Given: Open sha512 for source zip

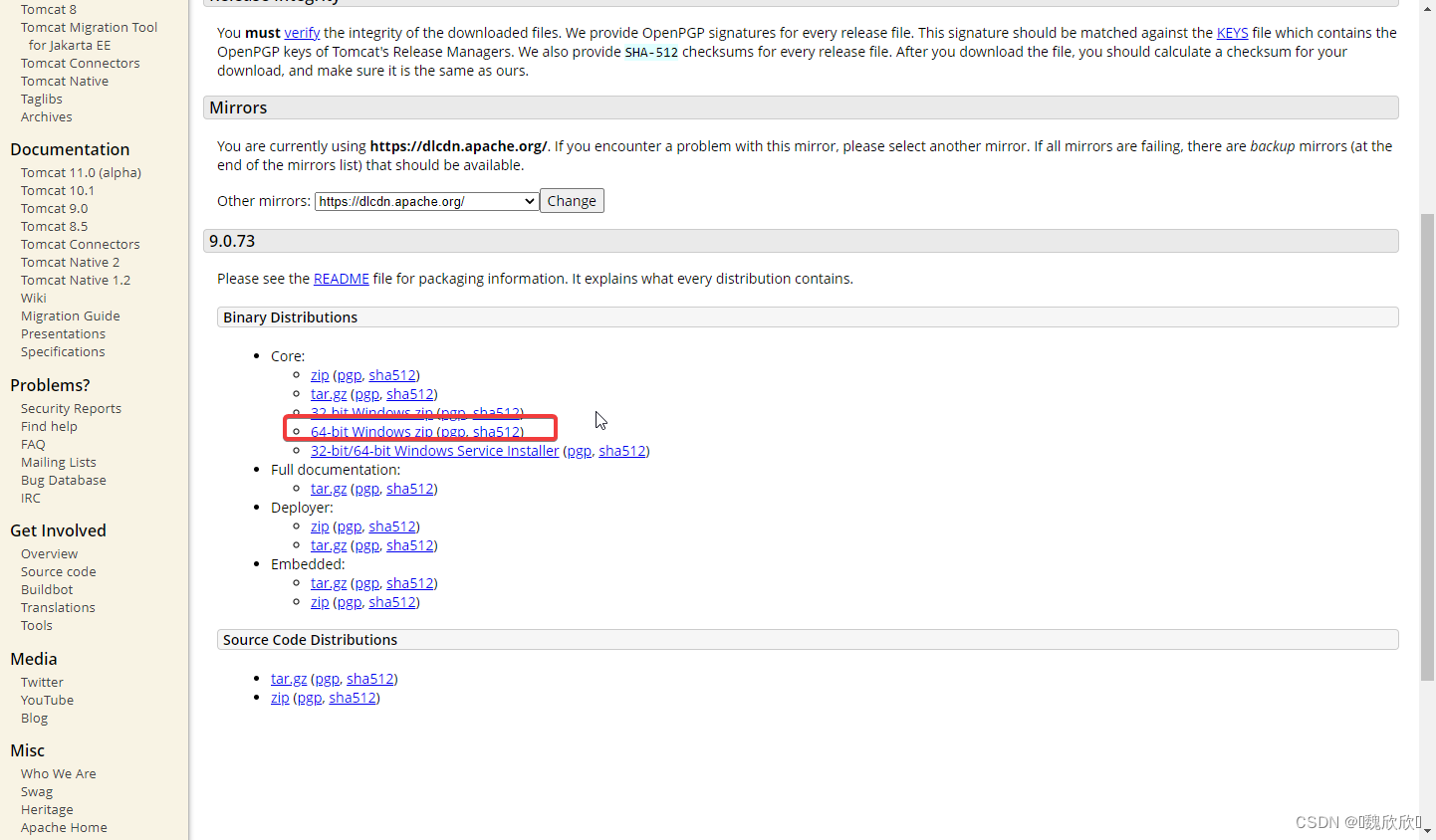Looking at the screenshot, I should (x=353, y=698).
